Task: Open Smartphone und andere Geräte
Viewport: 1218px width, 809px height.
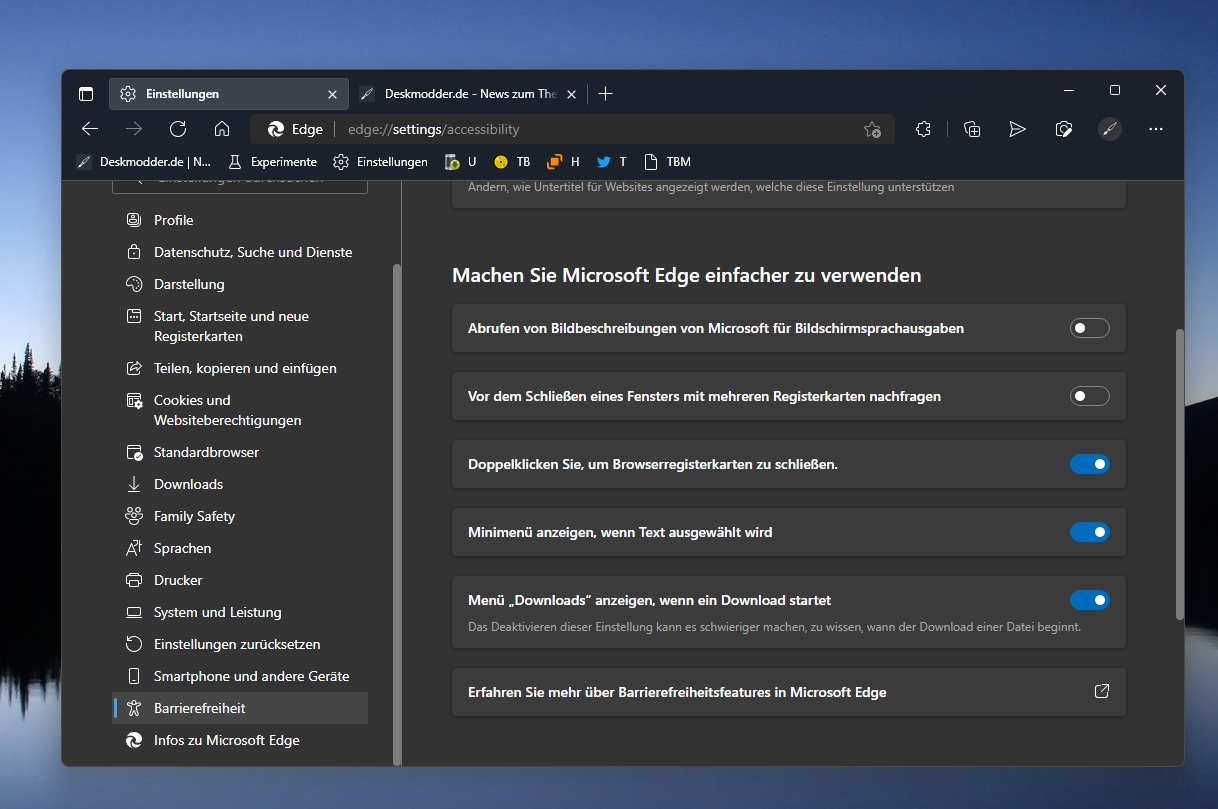Action: click(240, 676)
